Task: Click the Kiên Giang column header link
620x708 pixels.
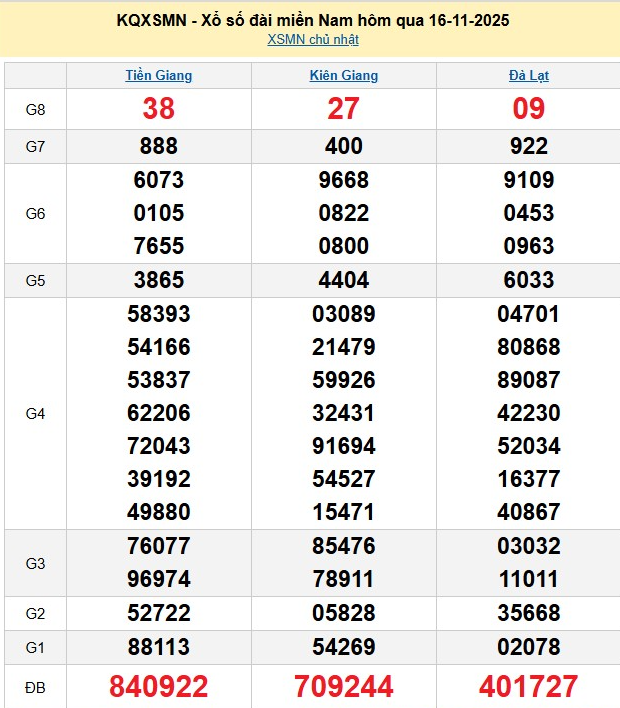Action: (344, 75)
